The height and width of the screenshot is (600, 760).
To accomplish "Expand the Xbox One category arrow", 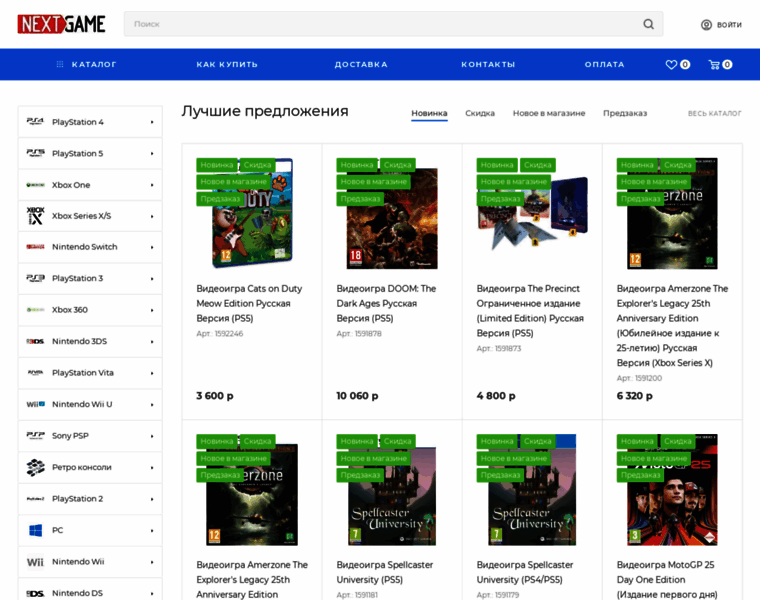I will [152, 185].
